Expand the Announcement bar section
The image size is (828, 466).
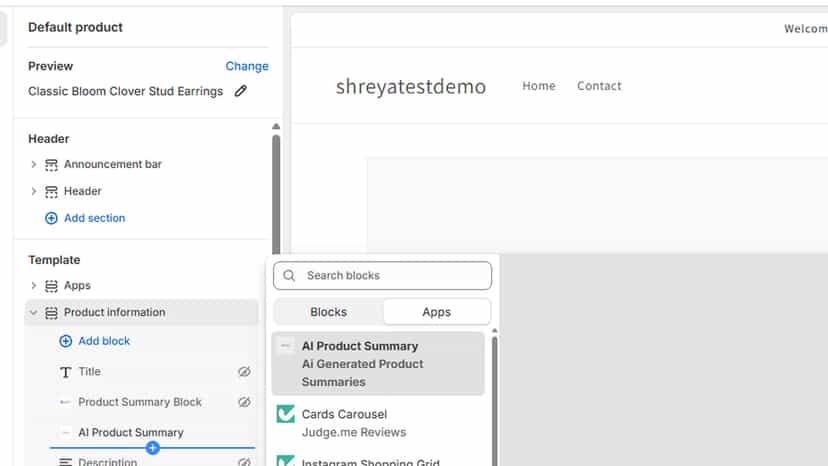click(x=33, y=164)
